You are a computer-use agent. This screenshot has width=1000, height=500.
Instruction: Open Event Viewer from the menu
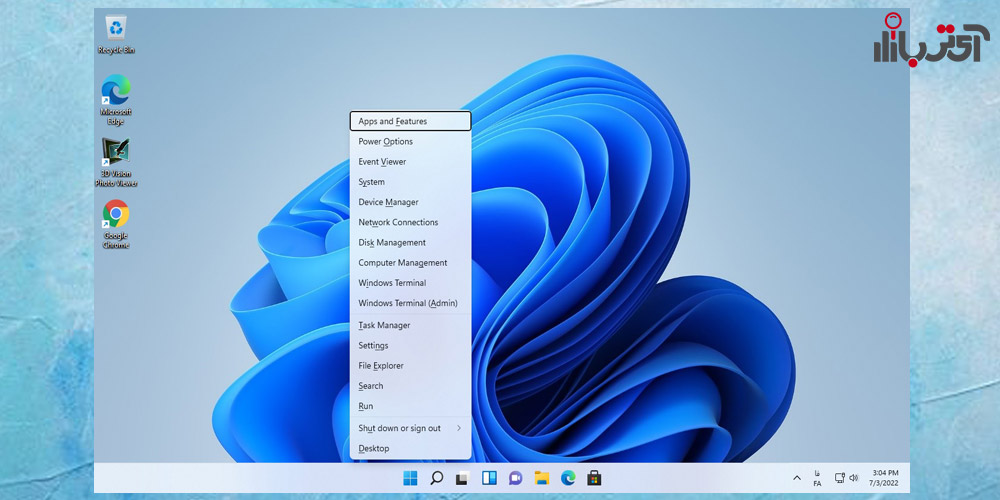click(411, 162)
